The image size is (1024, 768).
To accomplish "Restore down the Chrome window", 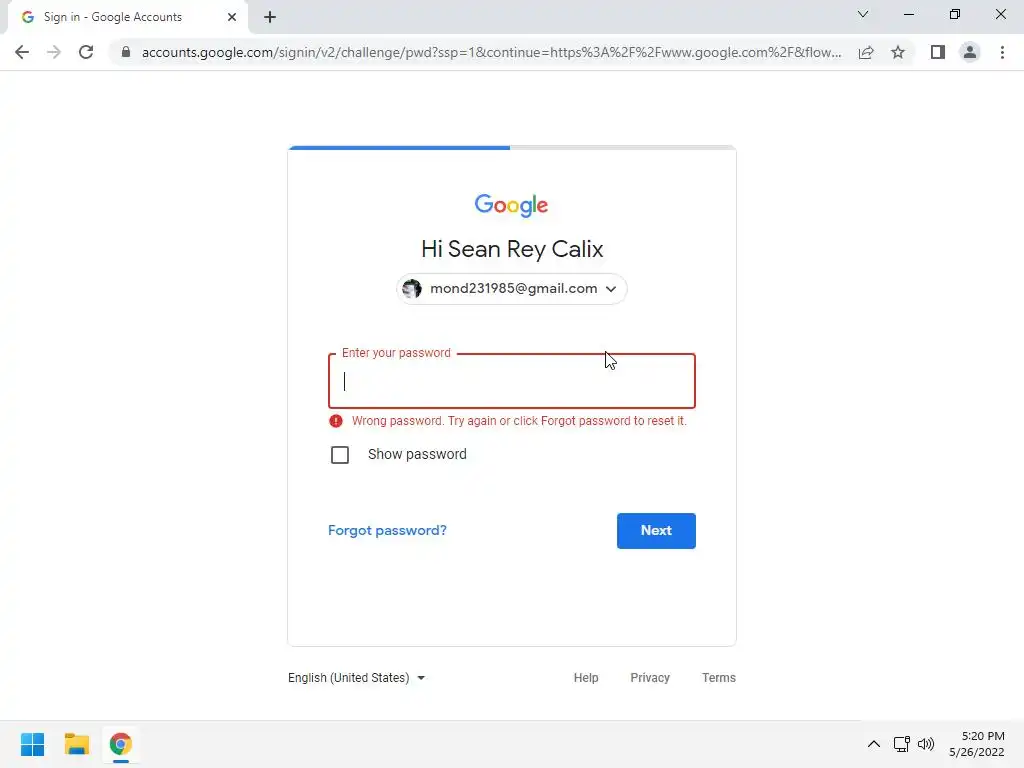I will click(x=955, y=14).
